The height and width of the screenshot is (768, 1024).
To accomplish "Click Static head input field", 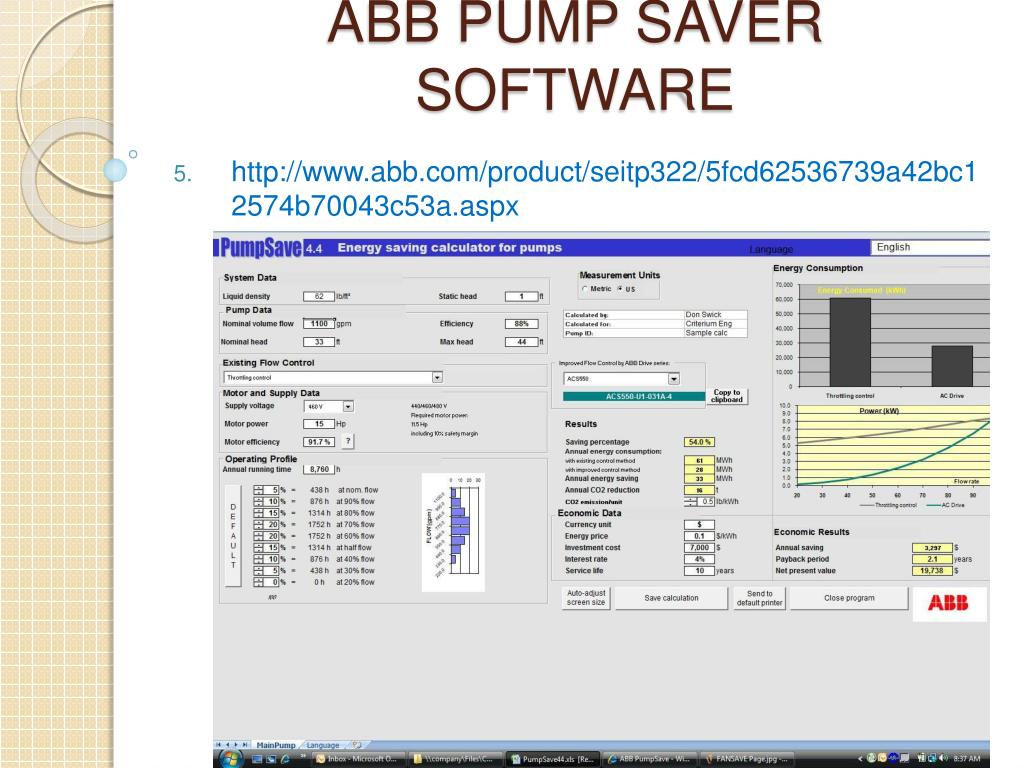I will pyautogui.click(x=521, y=296).
